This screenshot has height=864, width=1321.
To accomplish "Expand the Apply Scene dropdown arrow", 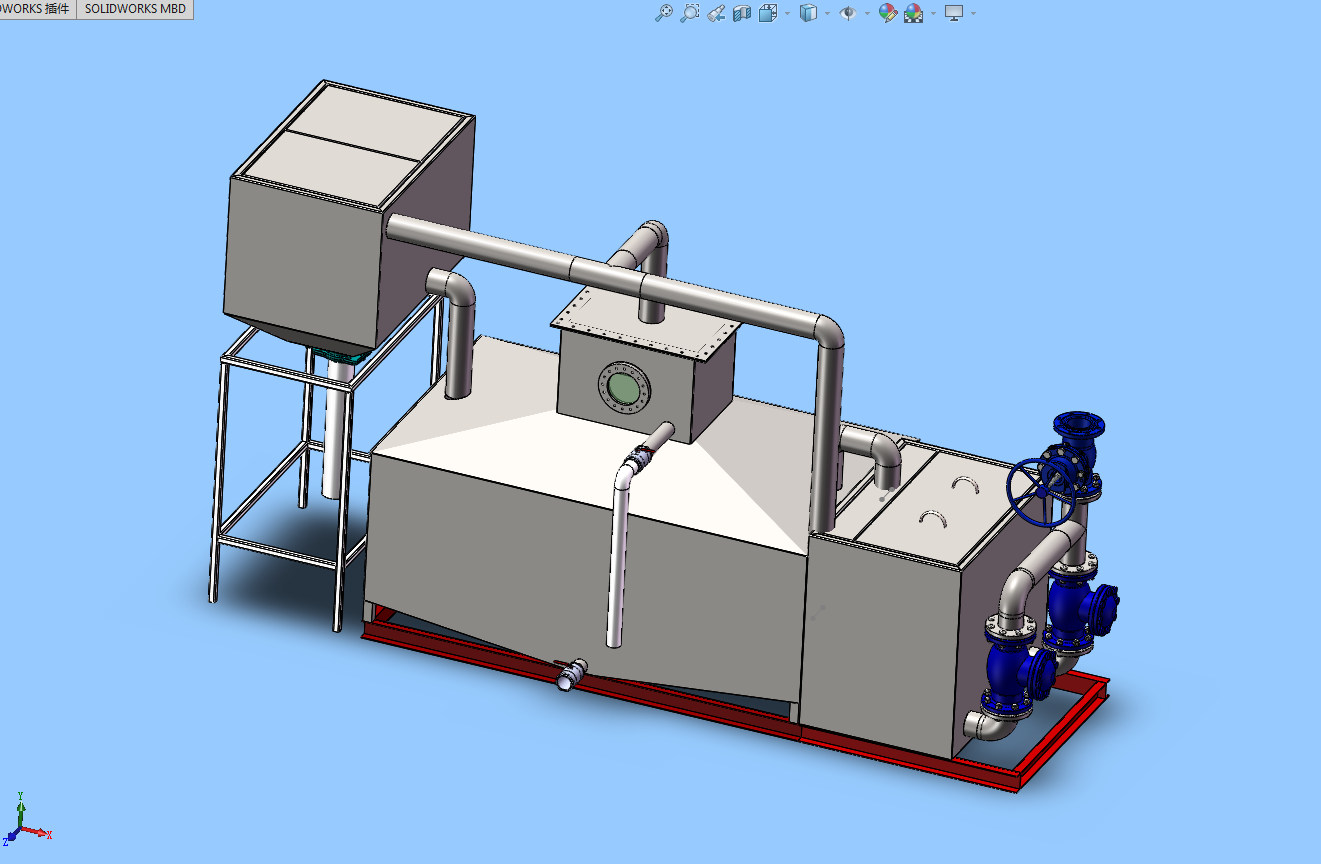I will (933, 13).
